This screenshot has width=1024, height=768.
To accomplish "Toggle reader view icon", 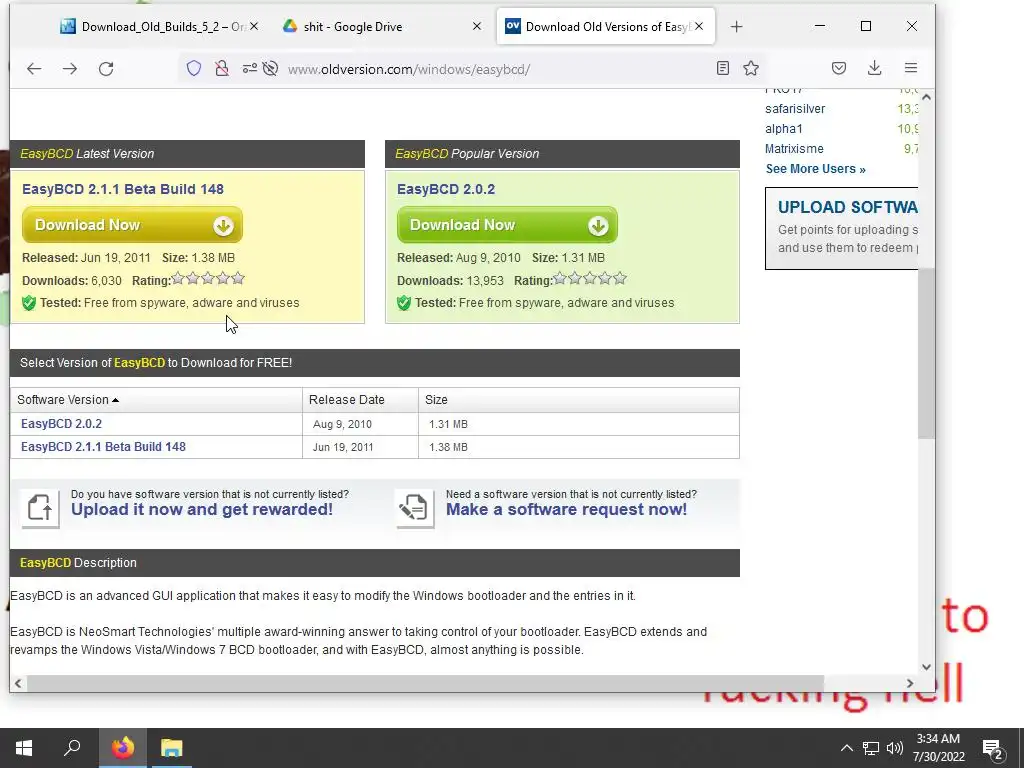I will tap(722, 68).
